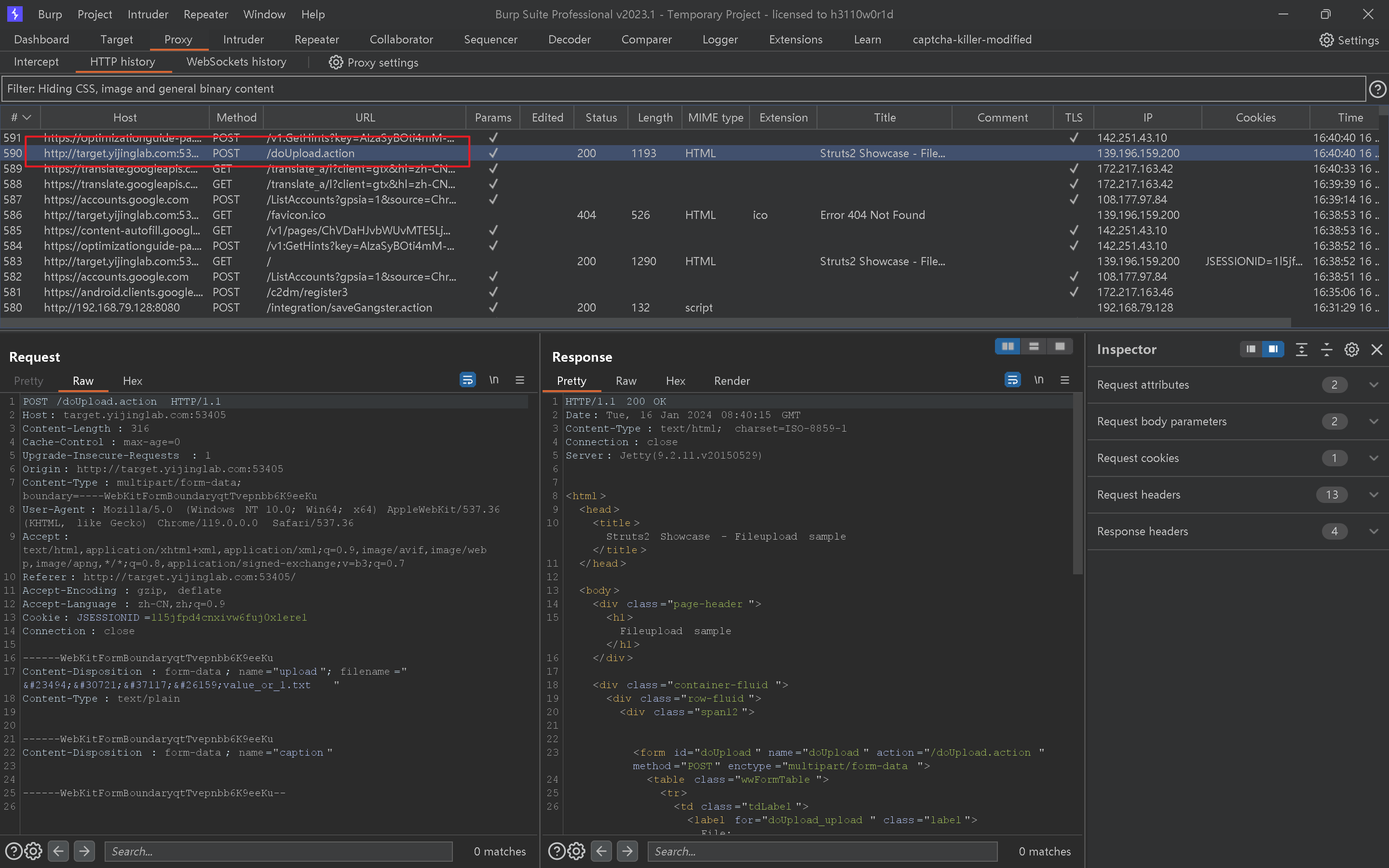Expand Response headers section
Screen dimensions: 1389x868
coord(1373,531)
